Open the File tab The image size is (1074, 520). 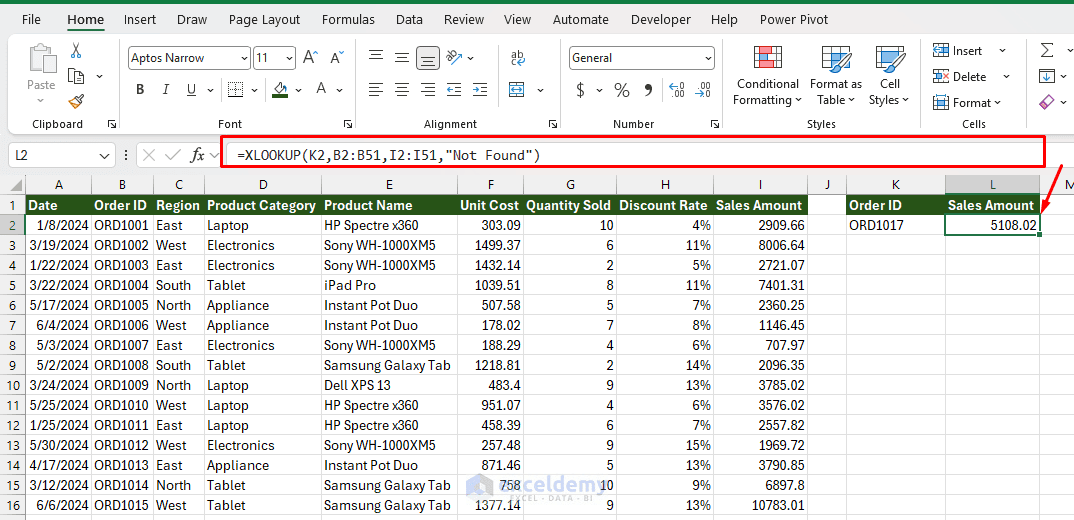click(x=32, y=20)
